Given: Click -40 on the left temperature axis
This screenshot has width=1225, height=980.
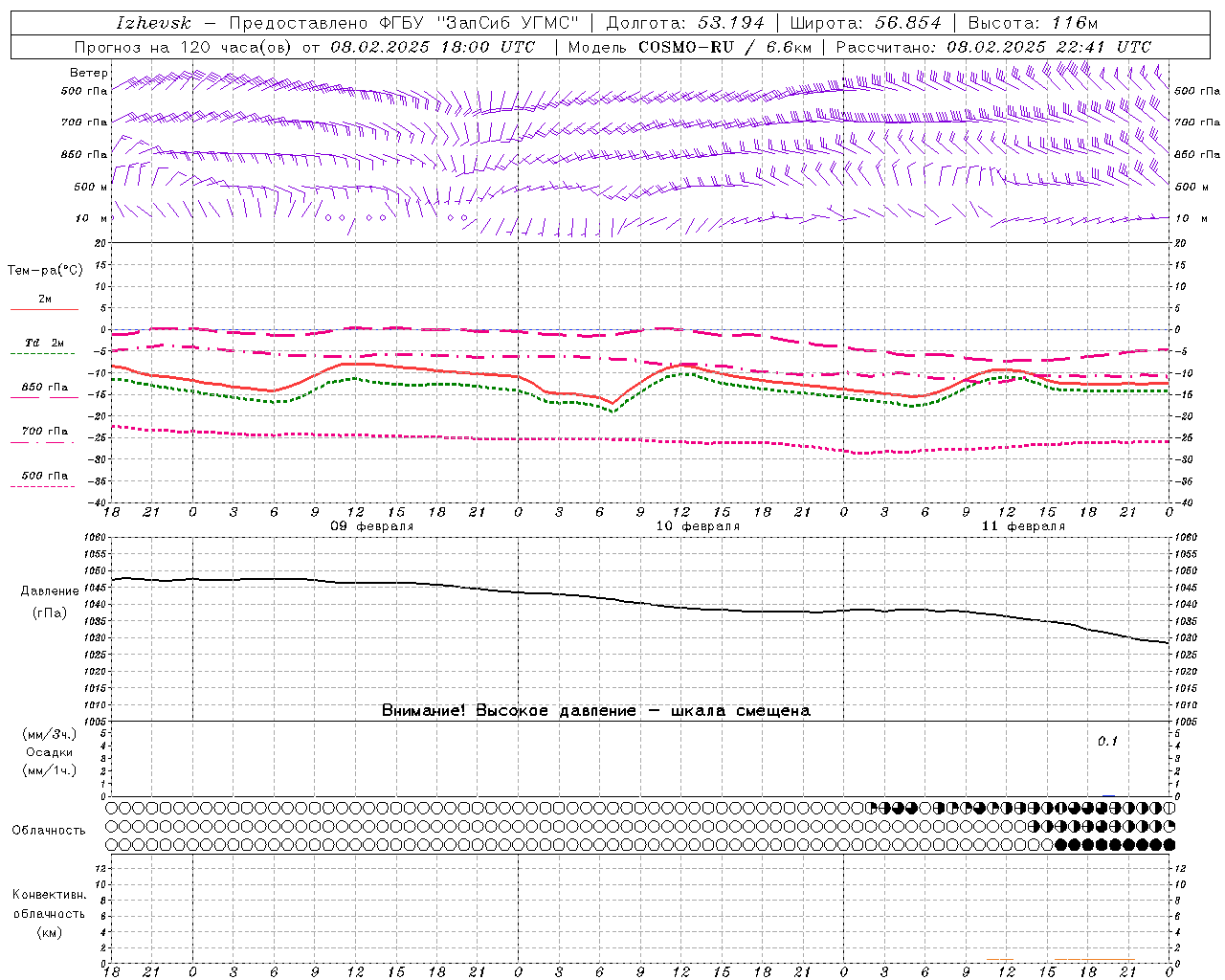Looking at the screenshot, I should tap(99, 502).
